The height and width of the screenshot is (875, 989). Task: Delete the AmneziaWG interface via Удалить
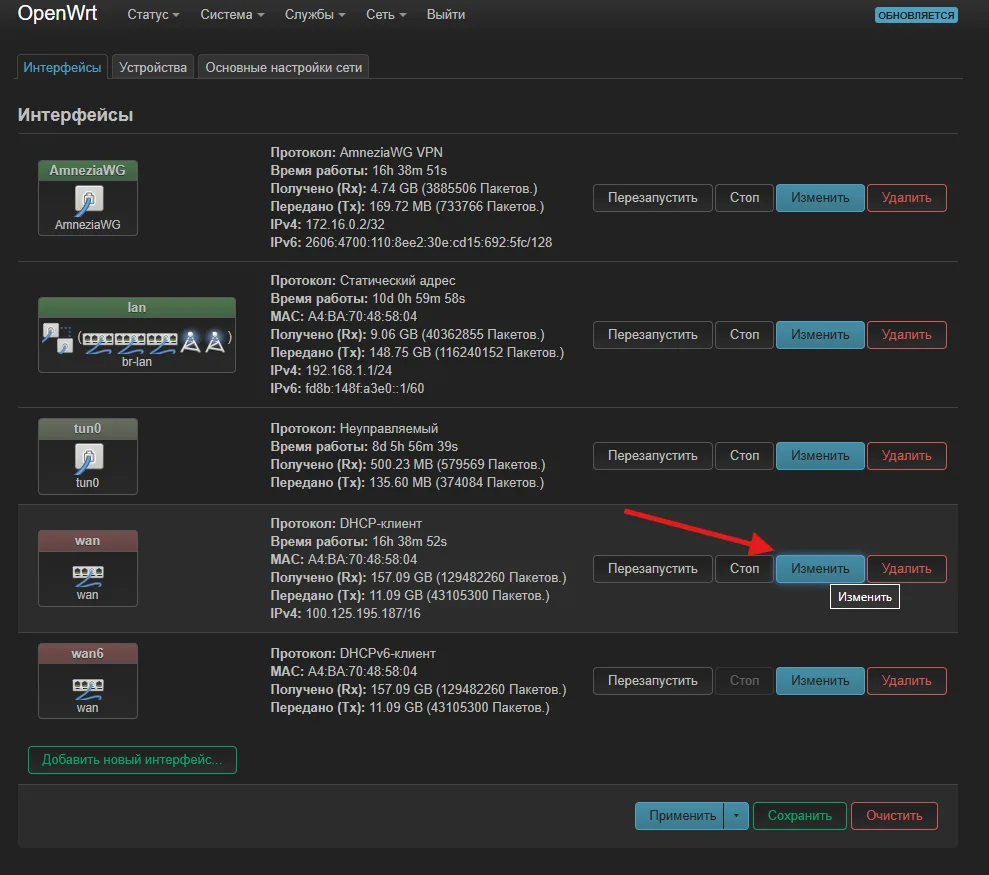click(906, 198)
